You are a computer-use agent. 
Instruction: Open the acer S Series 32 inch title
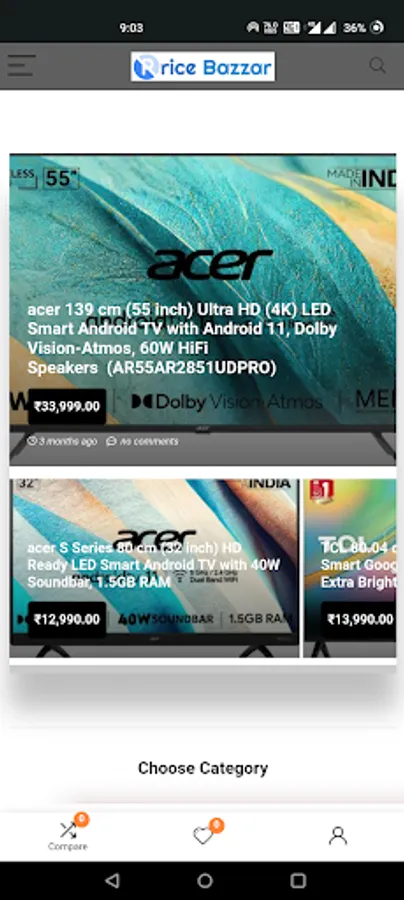click(x=154, y=565)
